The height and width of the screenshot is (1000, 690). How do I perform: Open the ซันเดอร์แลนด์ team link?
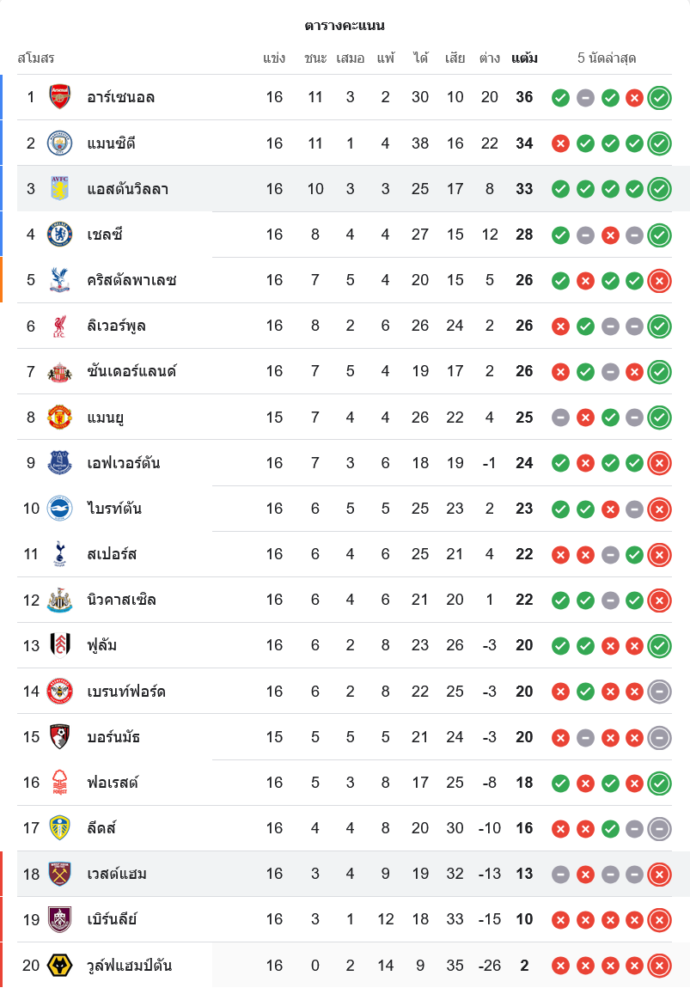(131, 372)
